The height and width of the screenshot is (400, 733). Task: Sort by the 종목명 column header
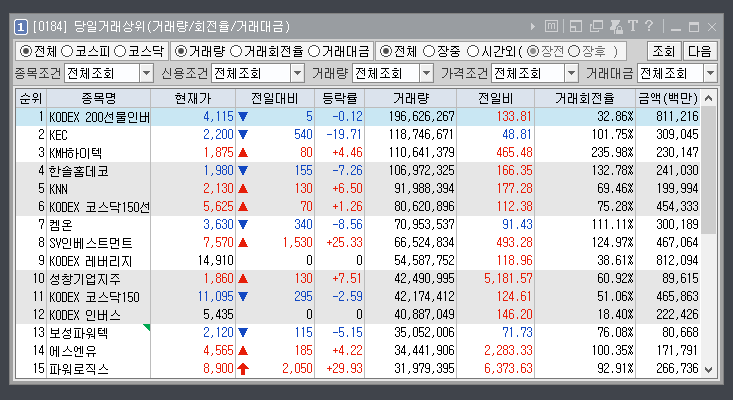(x=99, y=99)
